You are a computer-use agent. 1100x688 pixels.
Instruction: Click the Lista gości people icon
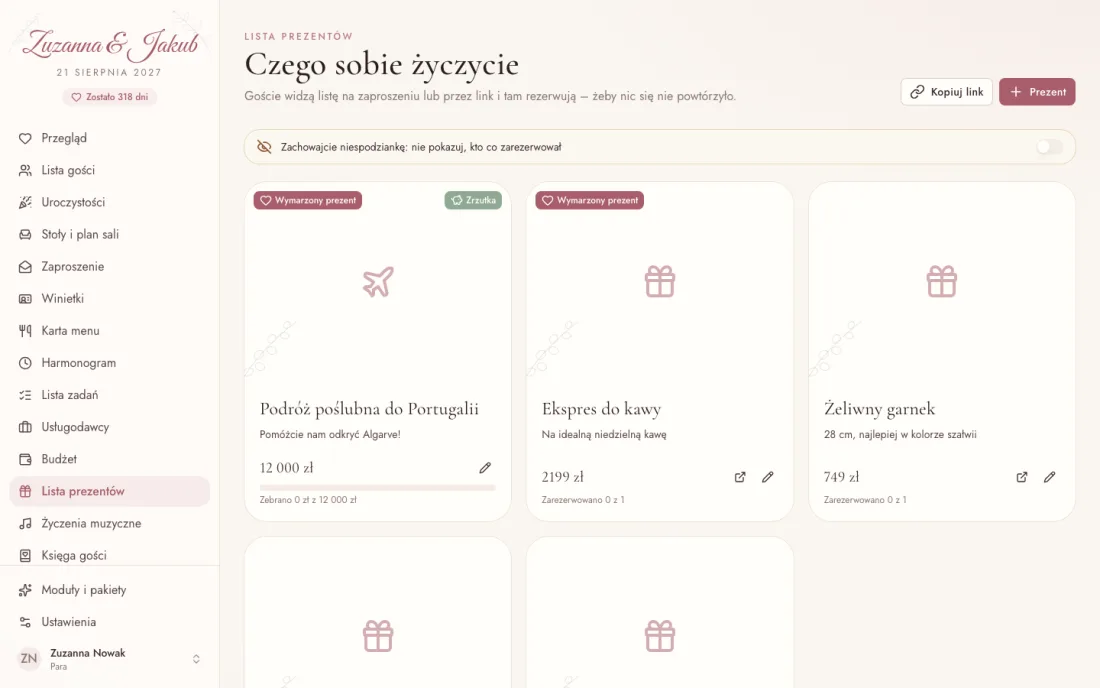pyautogui.click(x=25, y=170)
